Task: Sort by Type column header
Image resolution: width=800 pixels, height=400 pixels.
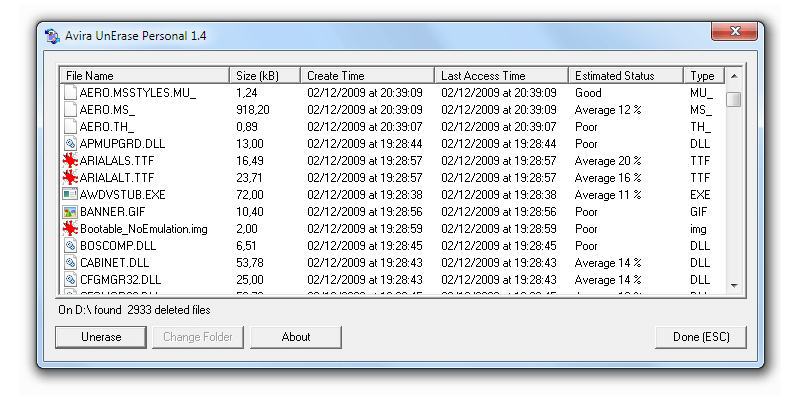Action: pos(704,76)
